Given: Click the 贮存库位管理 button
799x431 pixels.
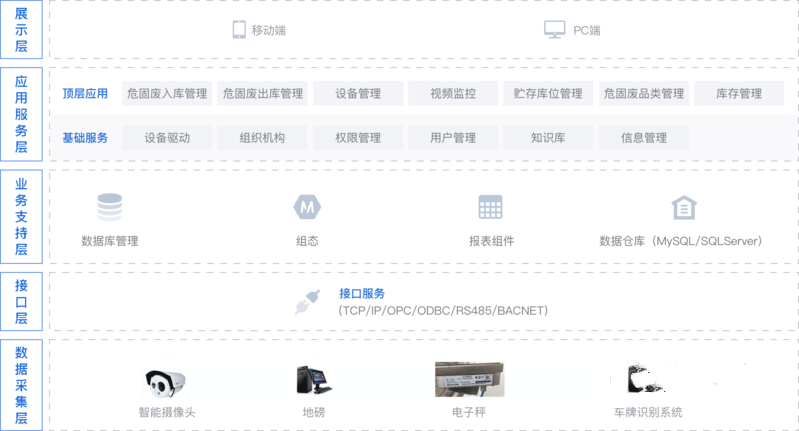Looking at the screenshot, I should tap(548, 94).
